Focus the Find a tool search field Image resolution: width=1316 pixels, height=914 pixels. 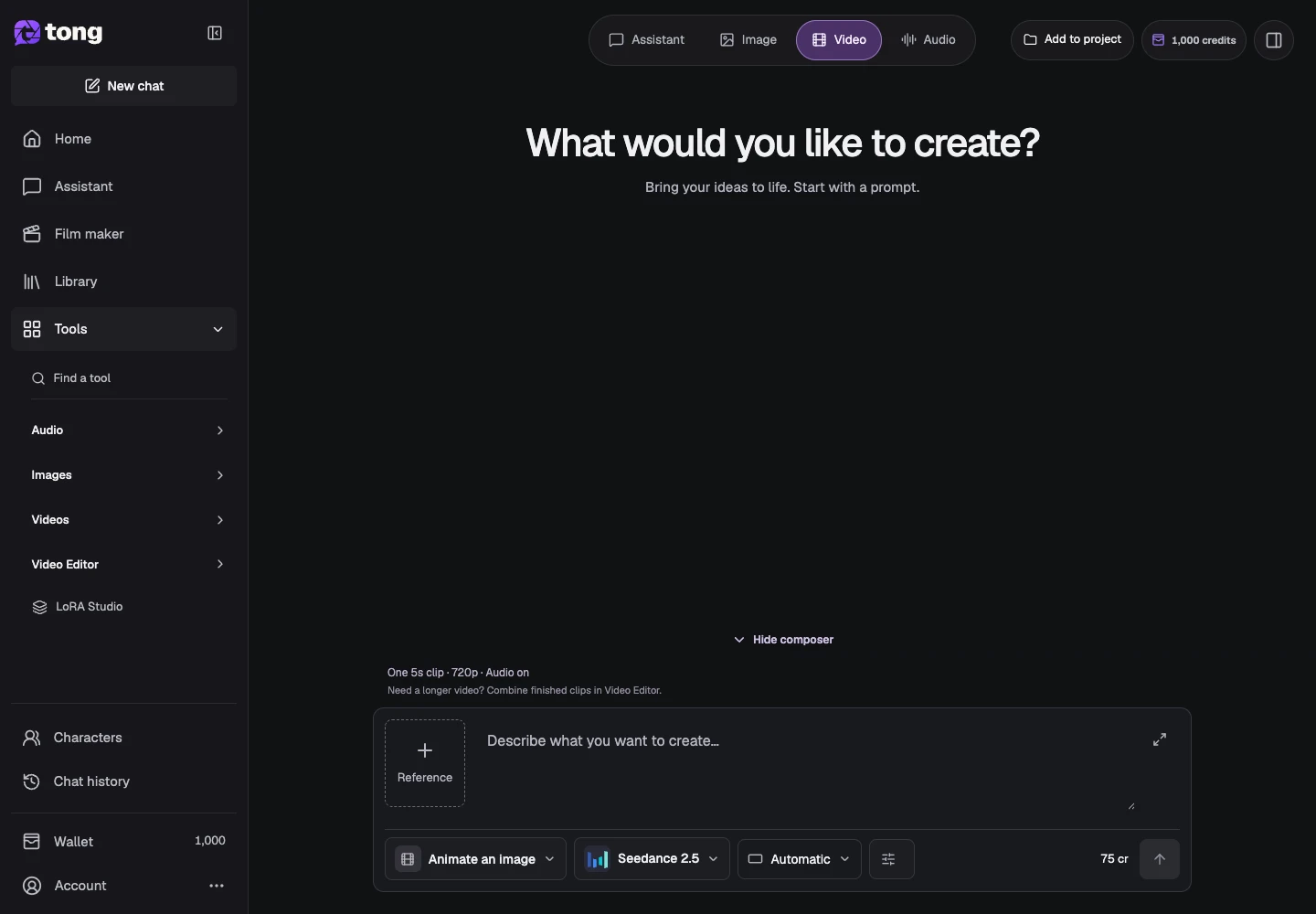[129, 378]
